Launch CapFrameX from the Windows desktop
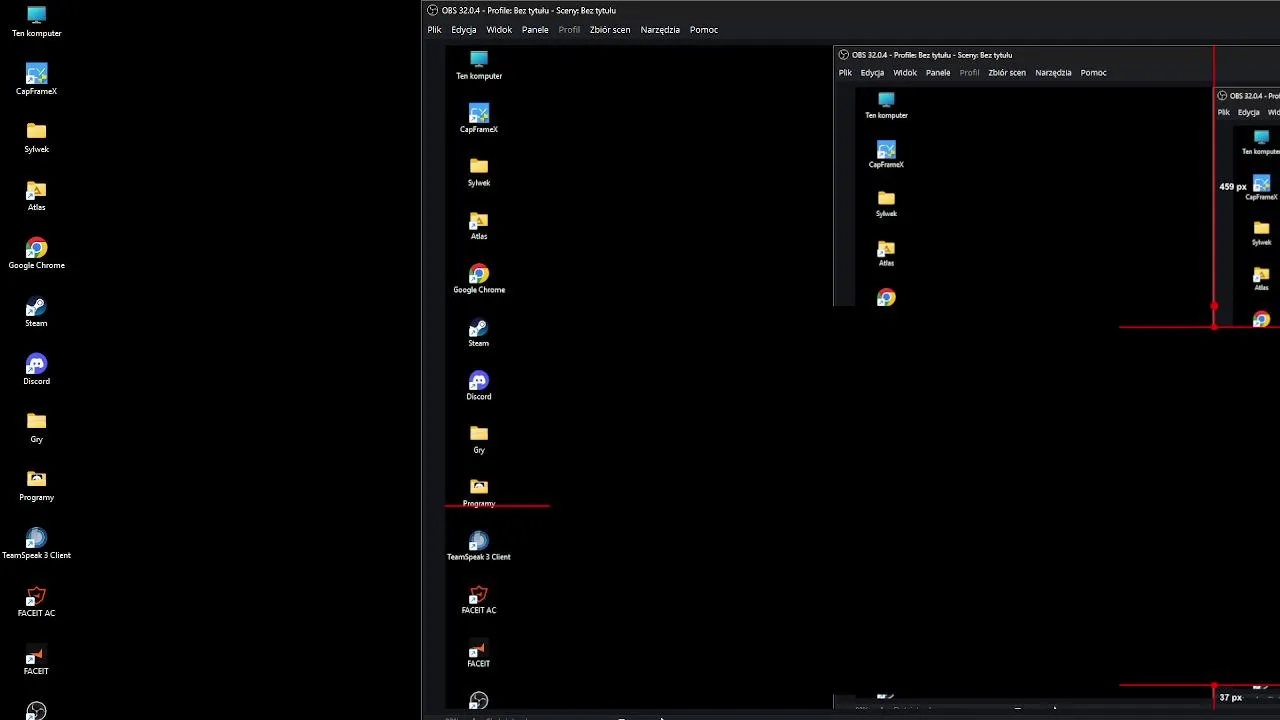 tap(36, 79)
